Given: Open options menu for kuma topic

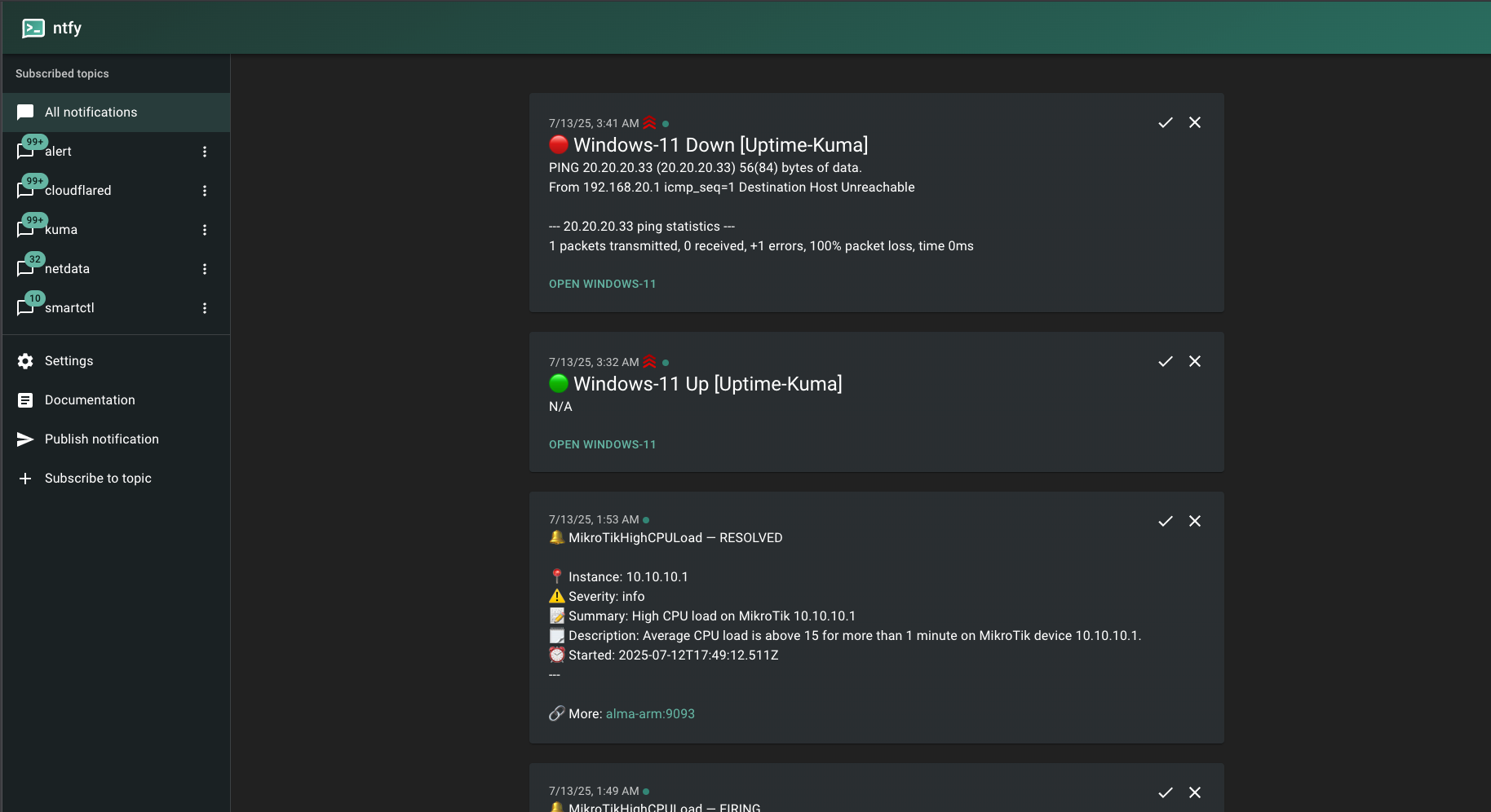Looking at the screenshot, I should point(205,230).
